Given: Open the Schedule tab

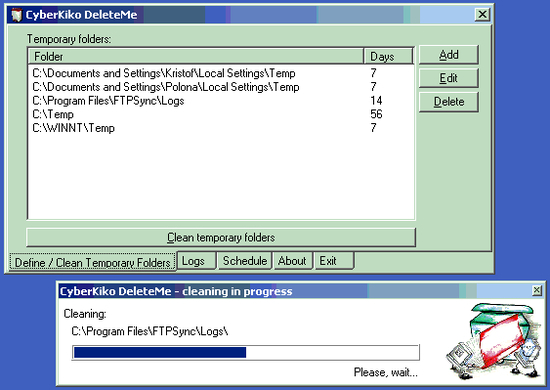Looking at the screenshot, I should [245, 261].
